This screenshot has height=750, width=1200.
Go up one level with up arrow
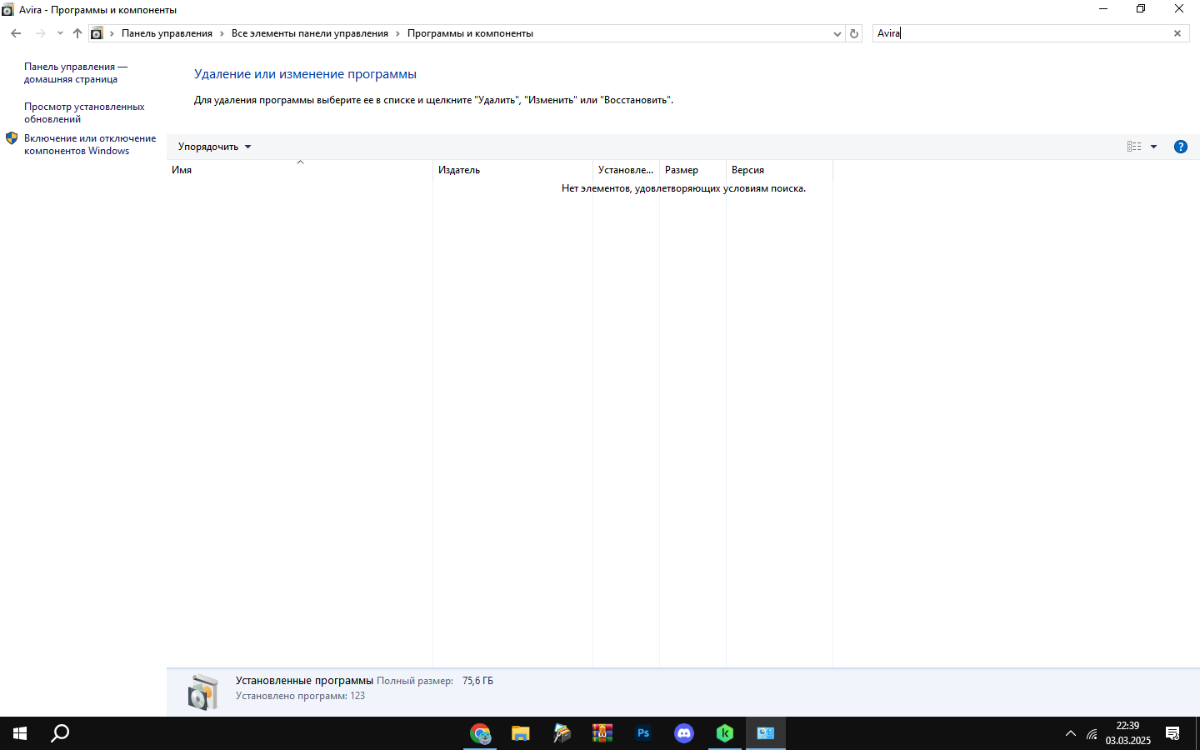77,33
